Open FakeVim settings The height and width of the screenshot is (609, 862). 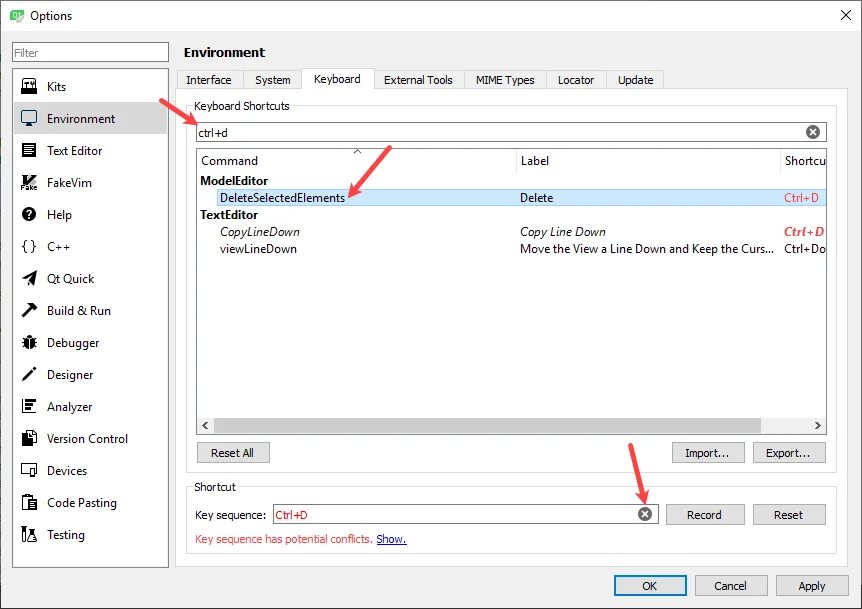[x=90, y=182]
